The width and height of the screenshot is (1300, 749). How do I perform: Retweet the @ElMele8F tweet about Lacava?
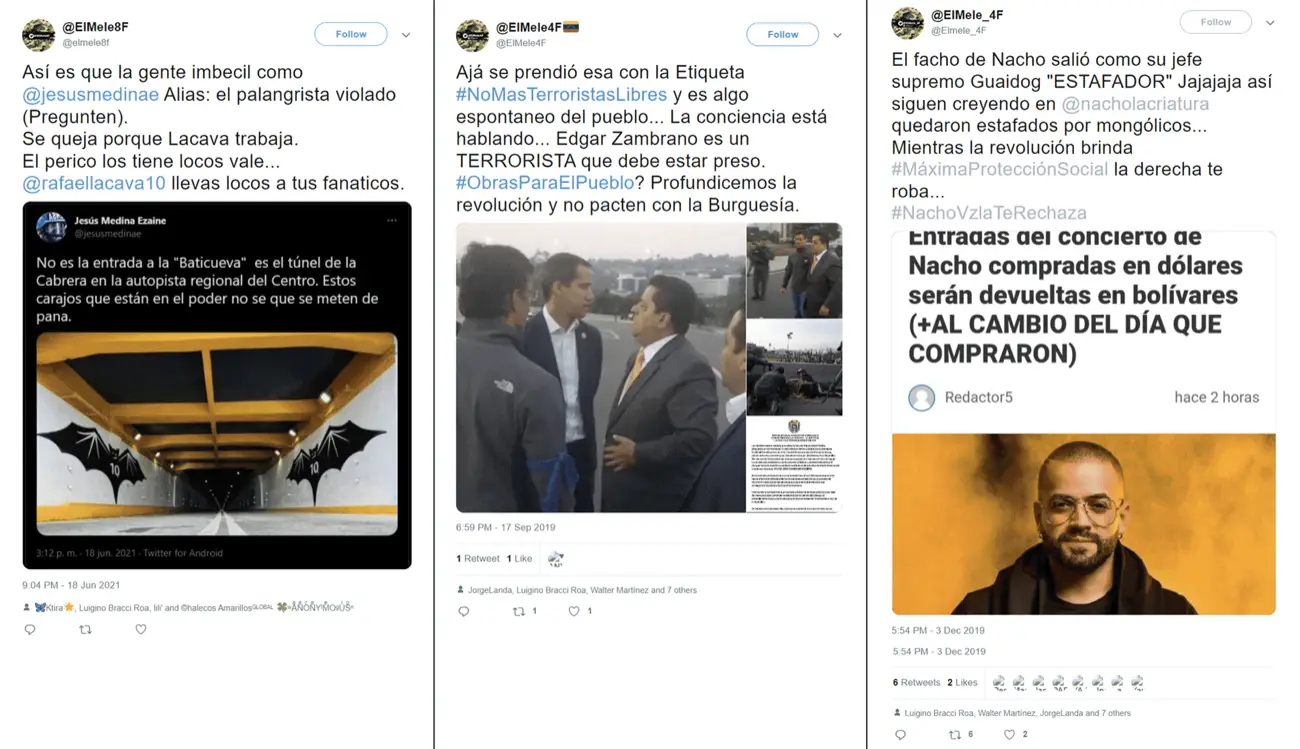(x=85, y=630)
